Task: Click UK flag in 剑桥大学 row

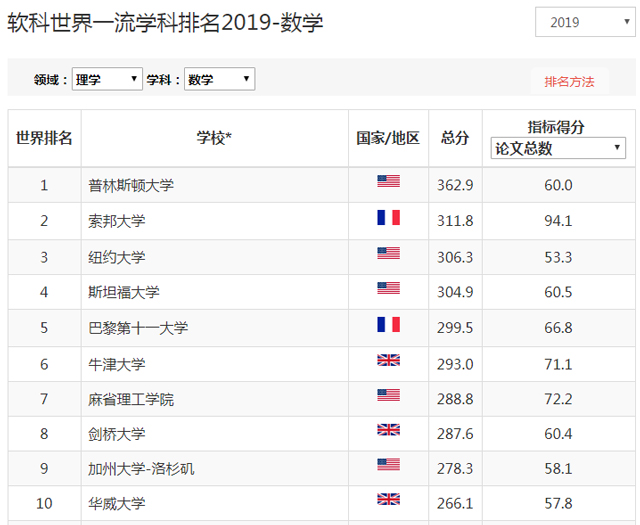Action: [389, 429]
